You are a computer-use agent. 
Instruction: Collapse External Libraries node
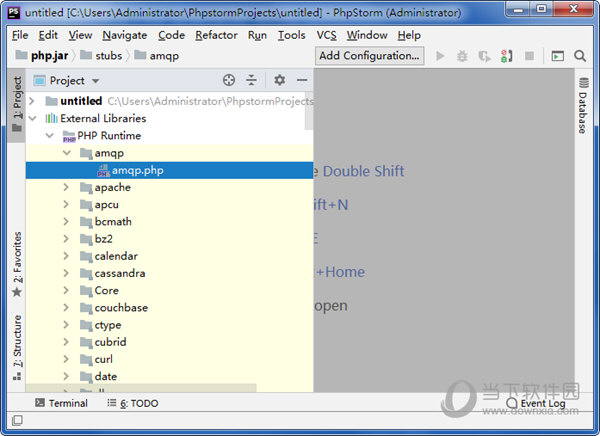click(x=32, y=118)
